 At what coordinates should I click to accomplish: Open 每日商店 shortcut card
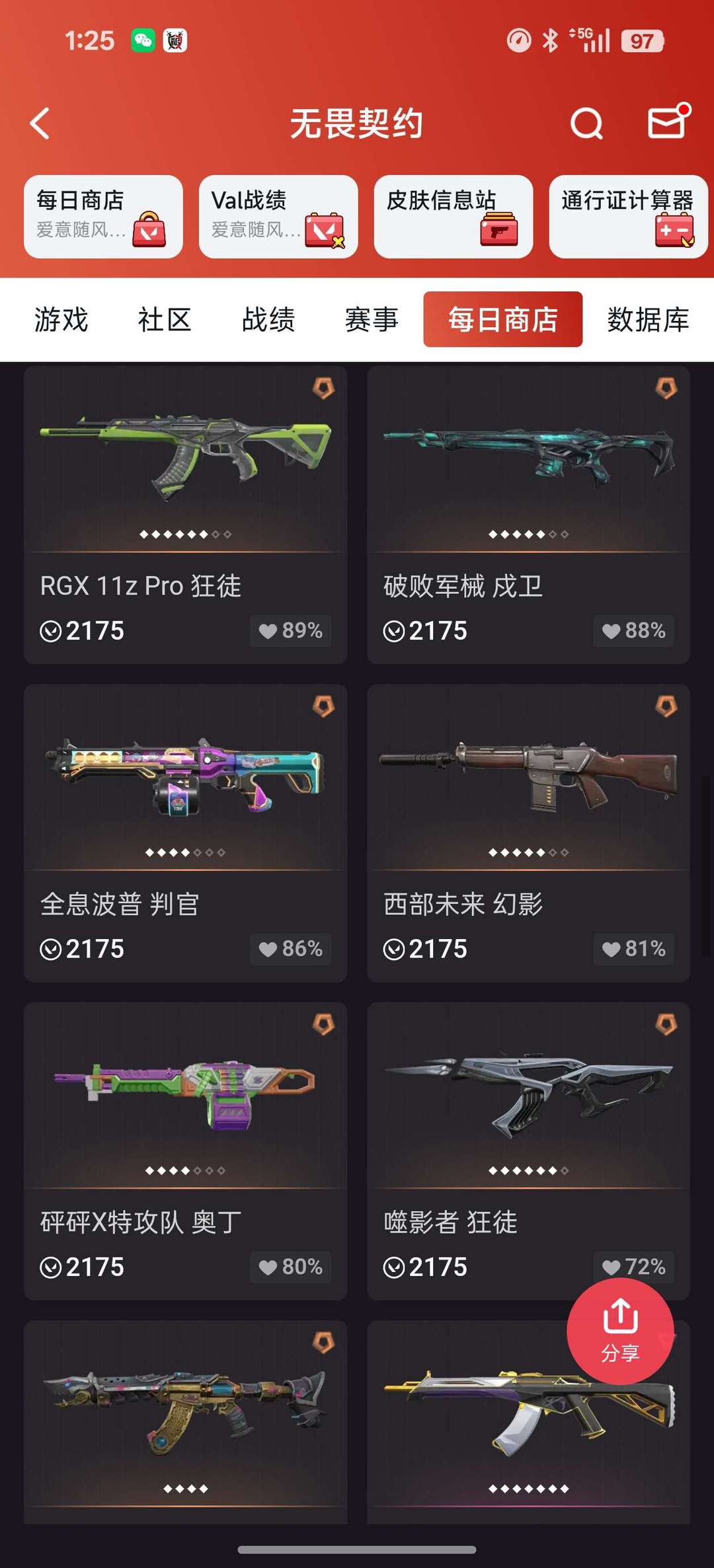tap(103, 216)
